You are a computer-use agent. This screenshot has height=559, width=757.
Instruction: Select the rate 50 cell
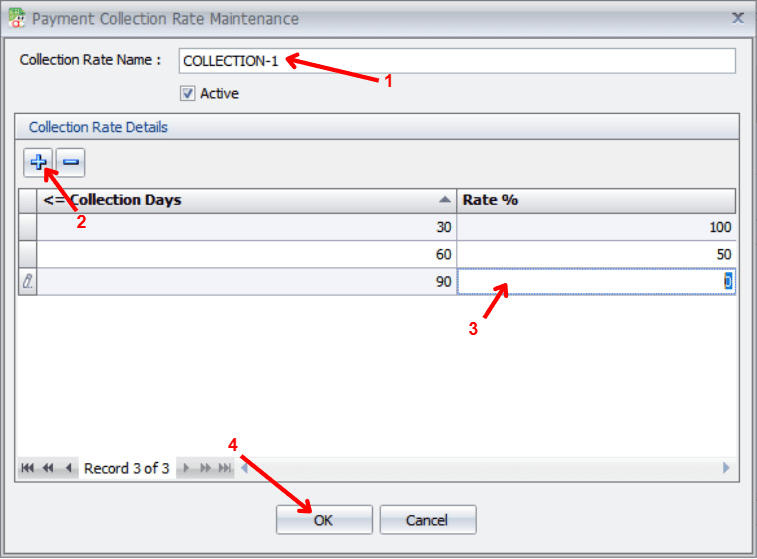tap(596, 254)
